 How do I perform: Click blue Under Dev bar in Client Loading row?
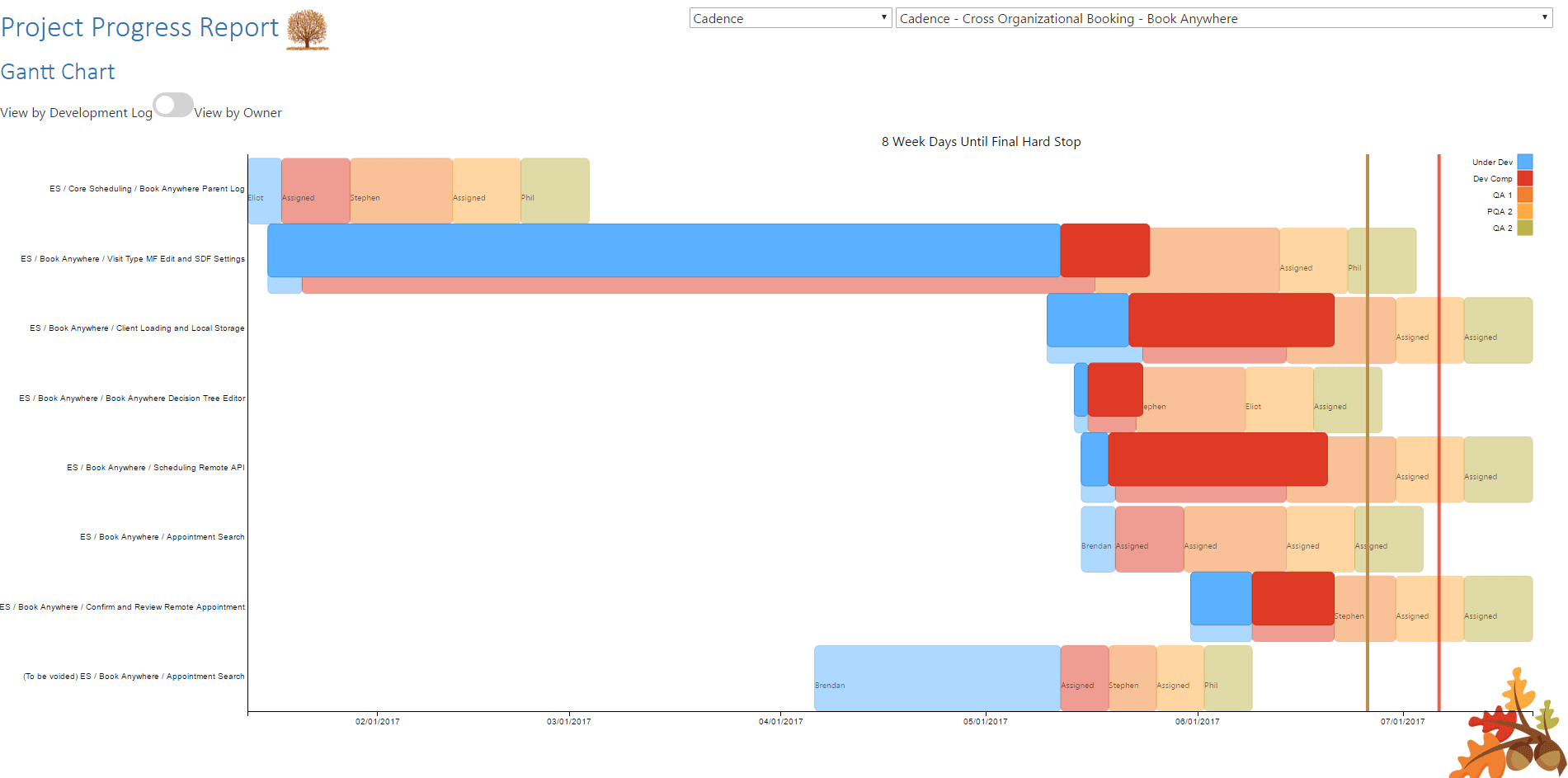(x=1088, y=320)
